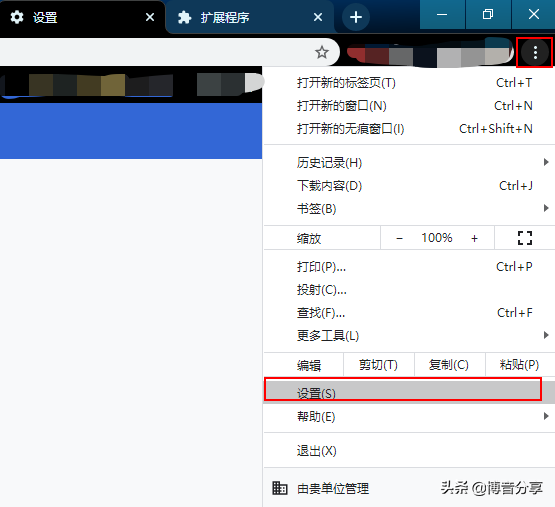The height and width of the screenshot is (507, 555).
Task: Click the building icon beside 由贵单位管理
Action: 279,488
